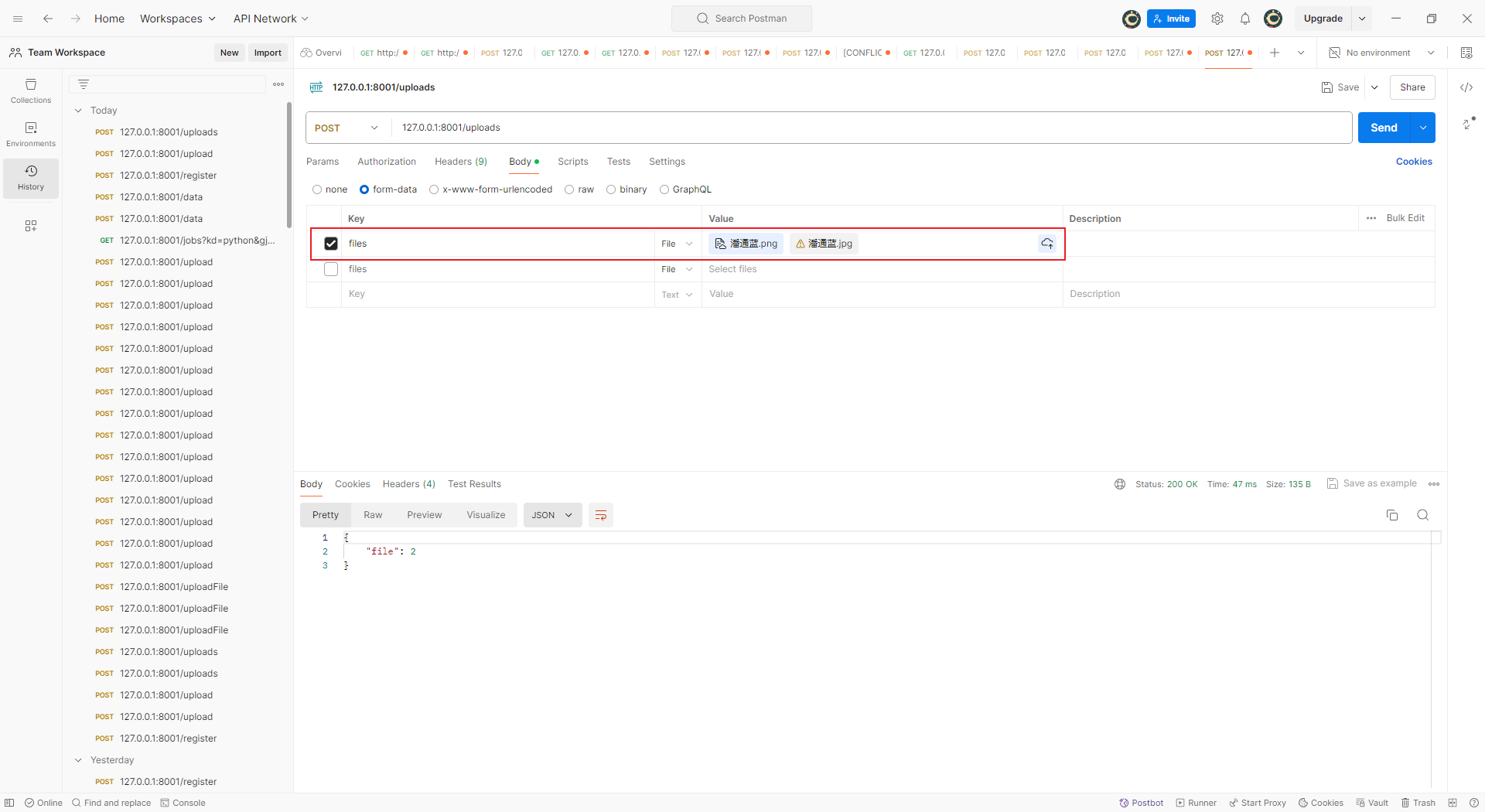Open the Workspaces dropdown

point(177,19)
